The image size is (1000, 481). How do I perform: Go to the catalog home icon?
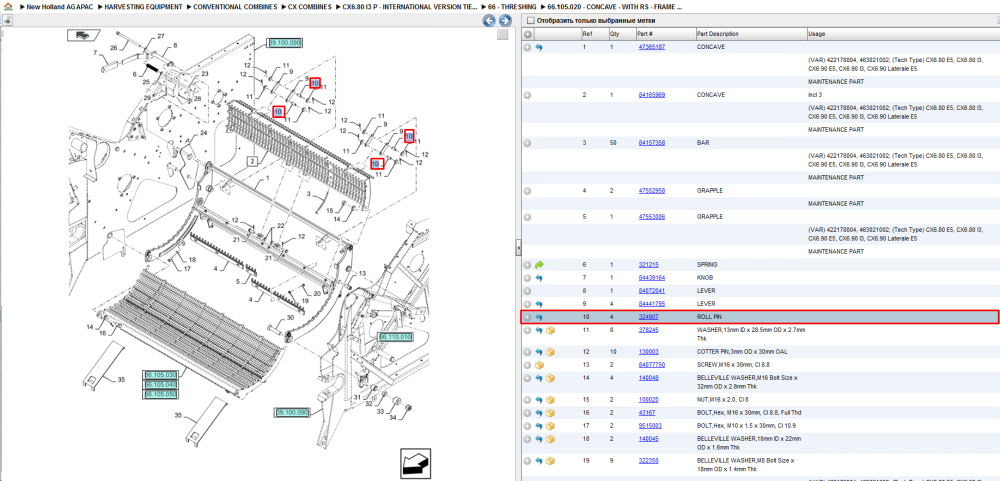[x=8, y=7]
